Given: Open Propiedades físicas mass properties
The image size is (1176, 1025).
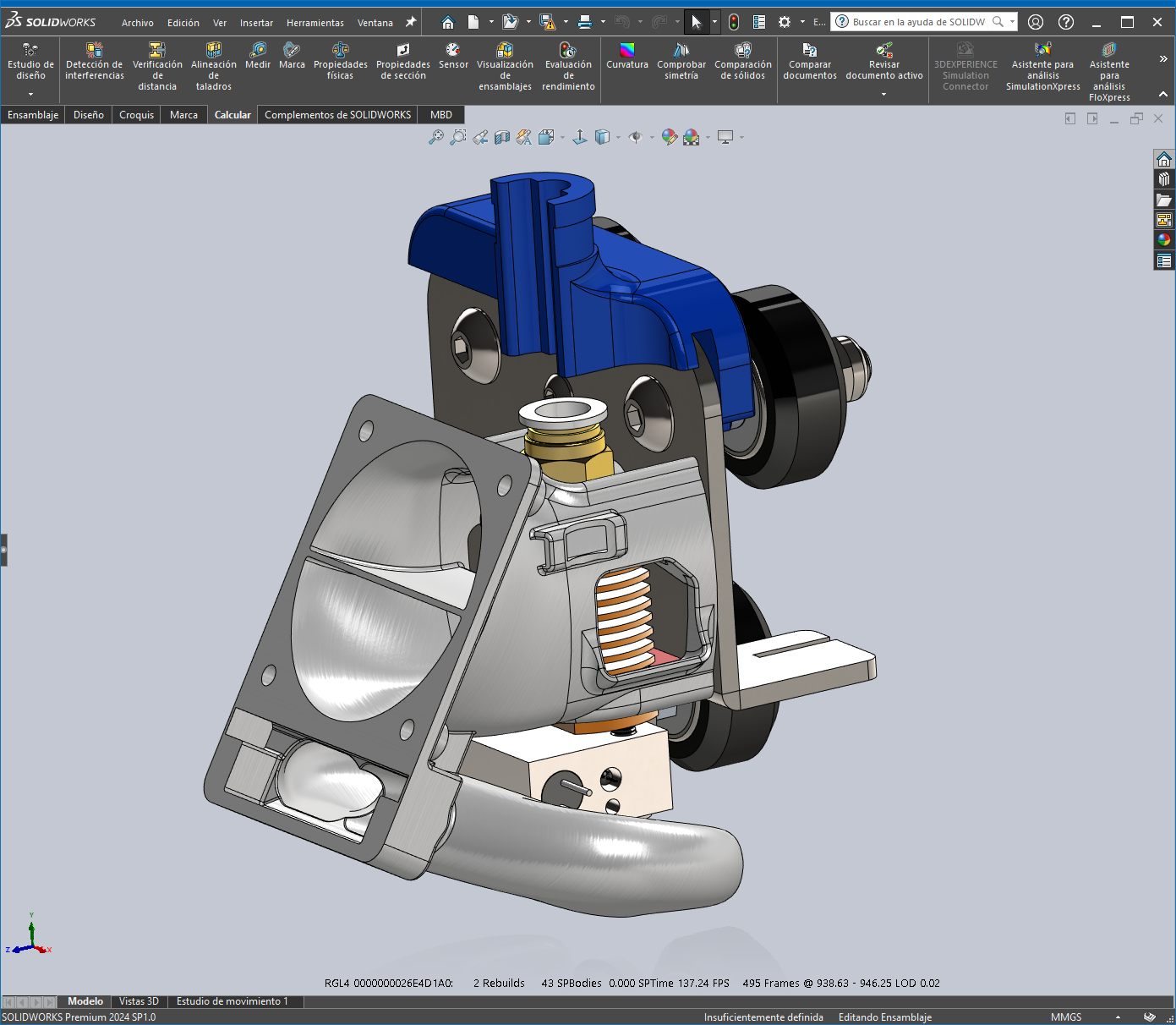Looking at the screenshot, I should tap(340, 62).
